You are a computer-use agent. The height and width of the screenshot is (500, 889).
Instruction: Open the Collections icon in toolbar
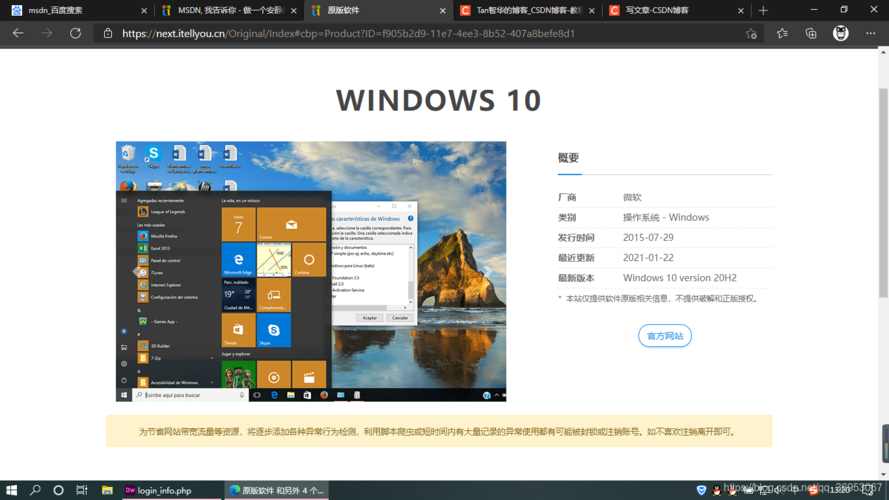tap(811, 33)
